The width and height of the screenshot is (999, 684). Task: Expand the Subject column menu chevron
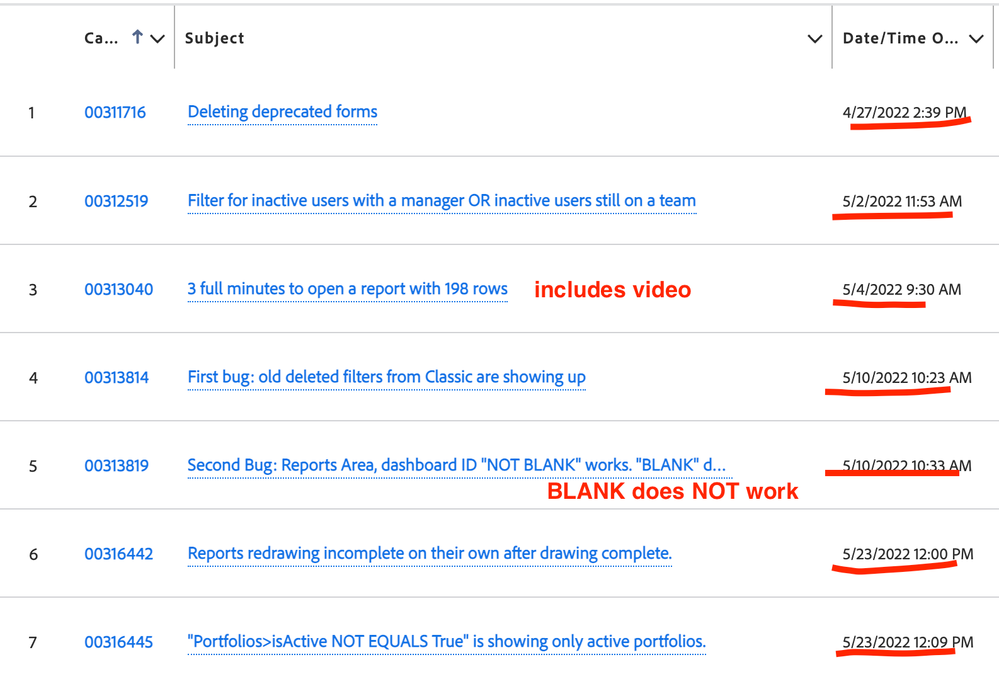[814, 39]
